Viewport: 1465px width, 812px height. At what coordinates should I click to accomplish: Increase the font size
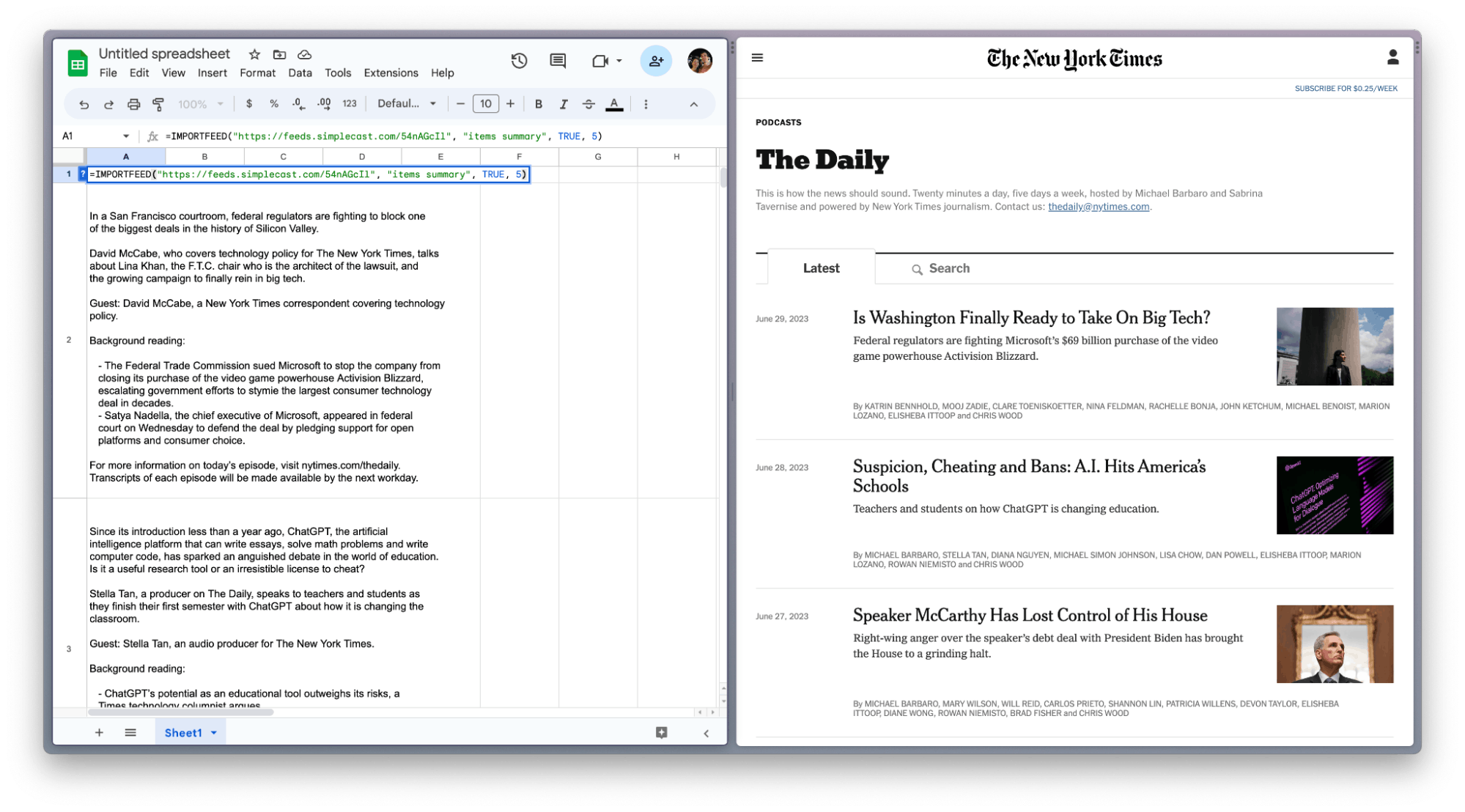point(511,104)
